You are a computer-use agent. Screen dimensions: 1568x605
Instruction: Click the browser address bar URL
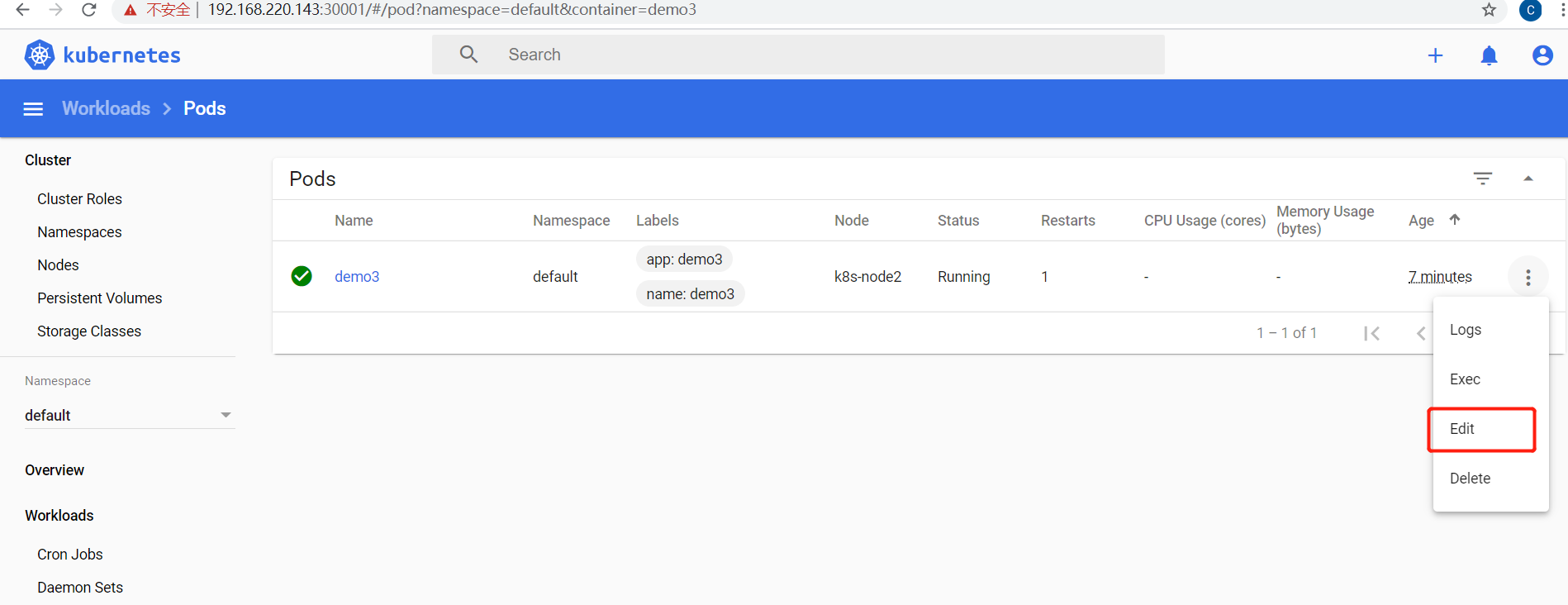click(x=452, y=10)
